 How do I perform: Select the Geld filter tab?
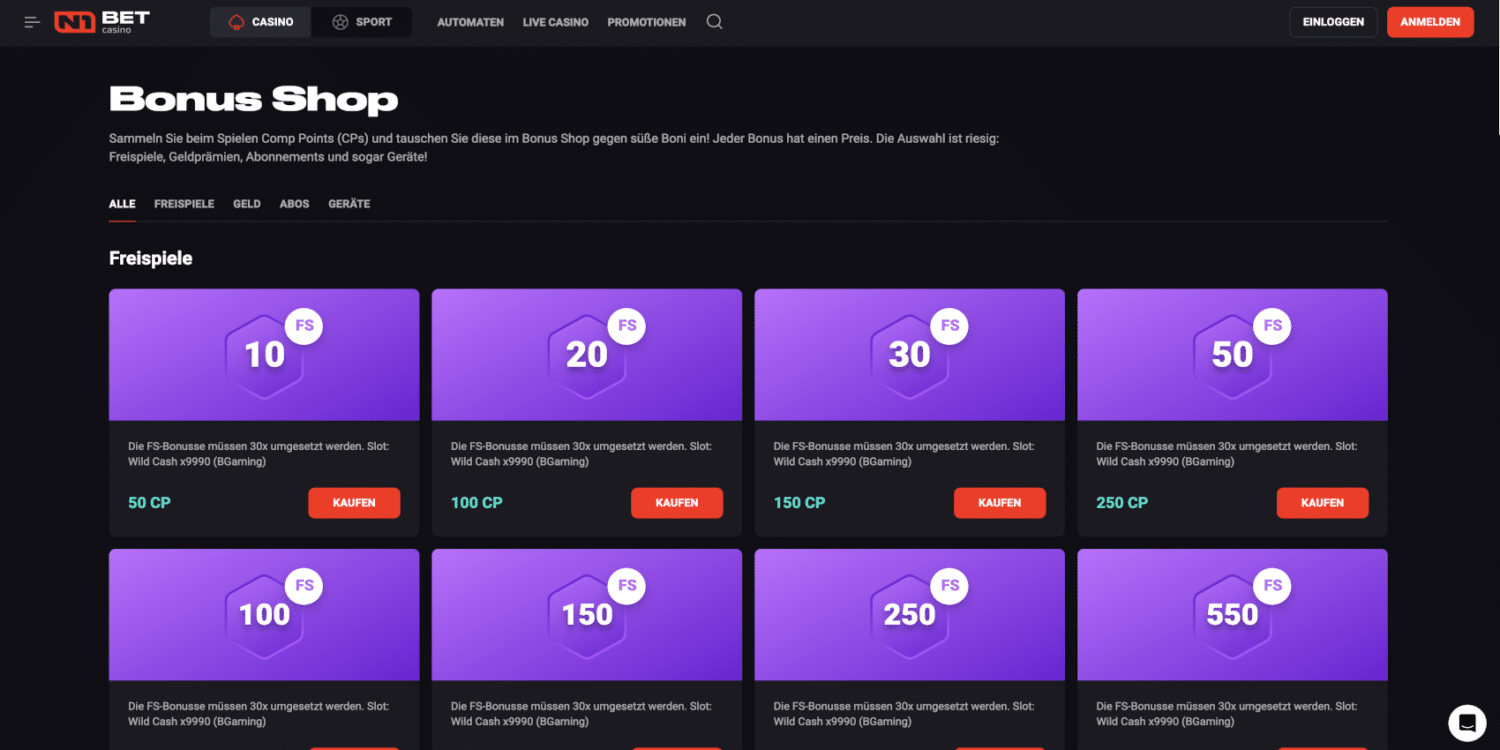pos(247,204)
